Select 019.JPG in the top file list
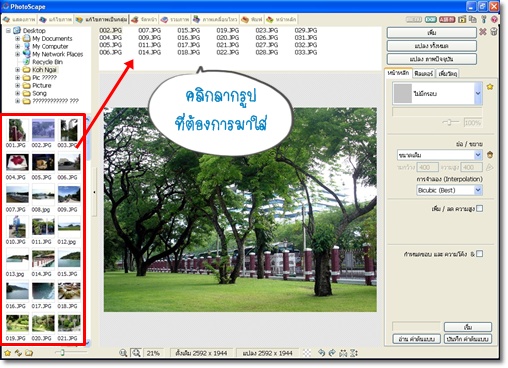This screenshot has height=368, width=508. click(x=228, y=30)
